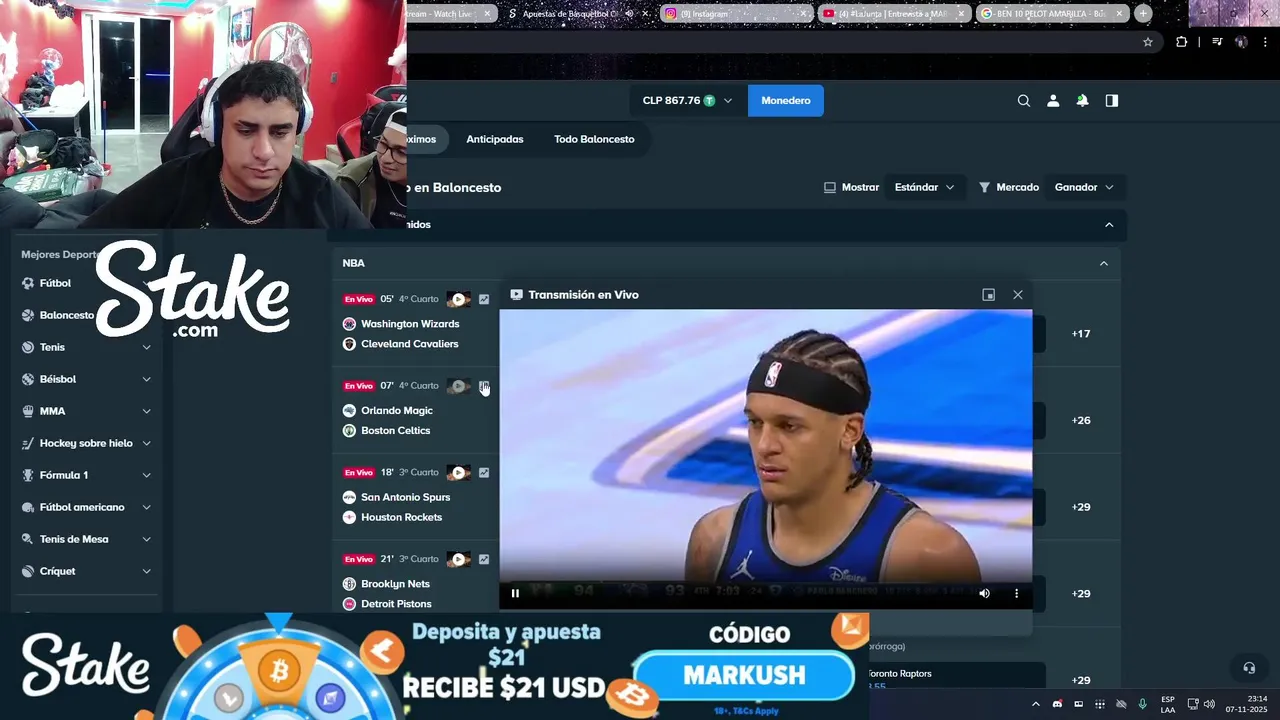Click the Monedero wallet button

pos(786,101)
